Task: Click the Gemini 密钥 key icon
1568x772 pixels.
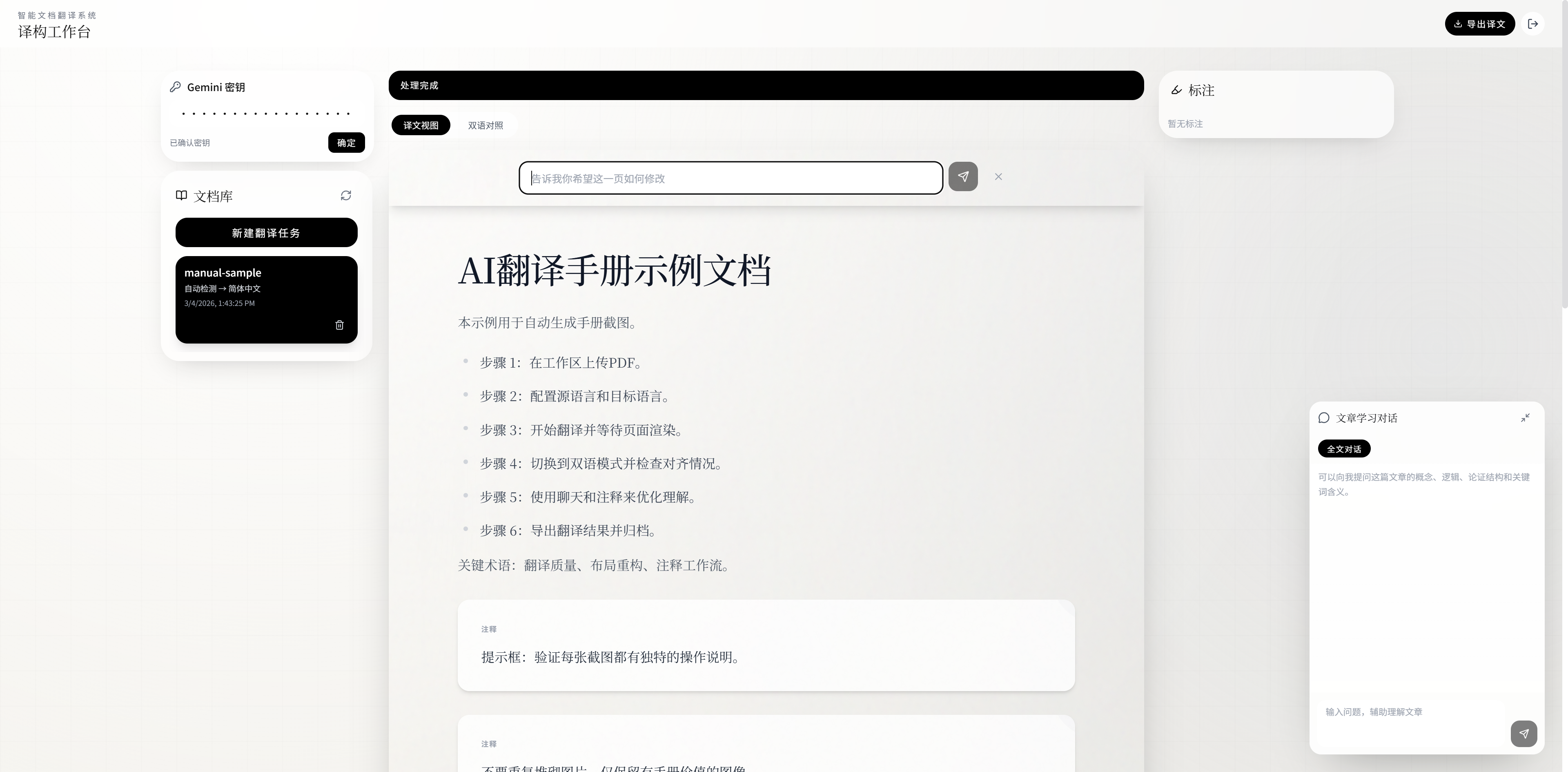Action: click(175, 87)
